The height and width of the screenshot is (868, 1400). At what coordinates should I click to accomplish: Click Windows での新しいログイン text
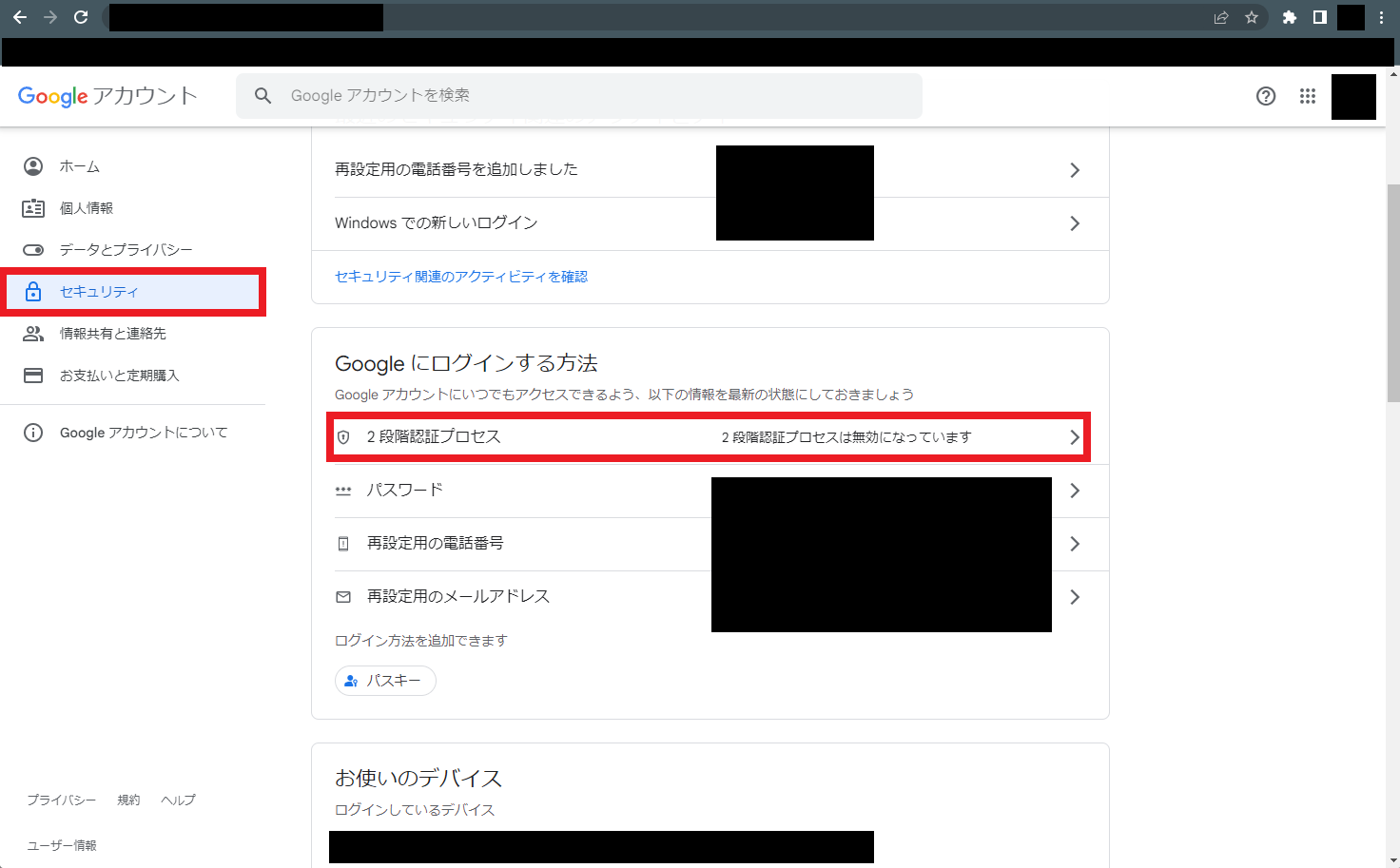pos(437,222)
